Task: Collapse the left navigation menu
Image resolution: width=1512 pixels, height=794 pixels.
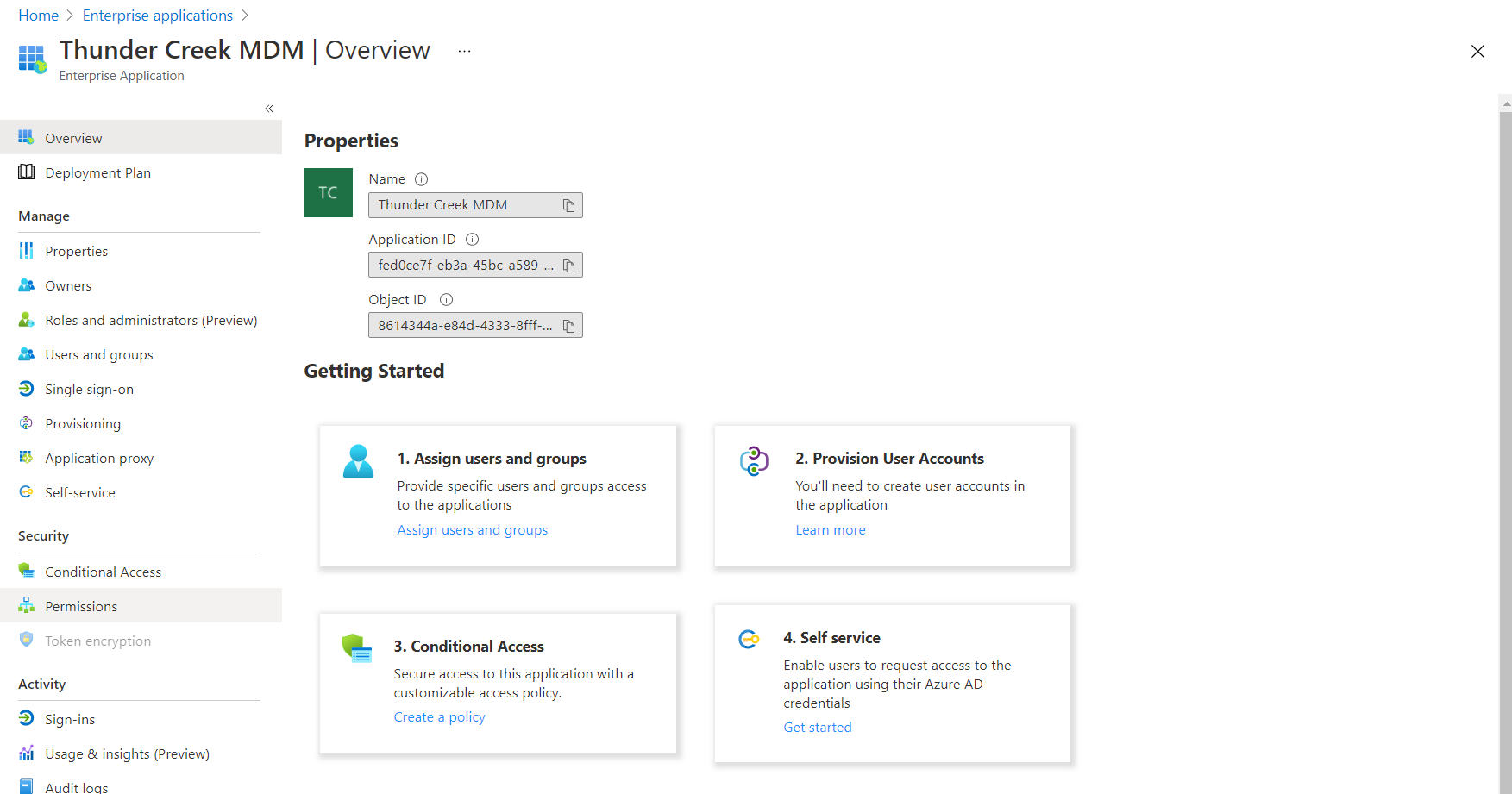Action: (269, 109)
